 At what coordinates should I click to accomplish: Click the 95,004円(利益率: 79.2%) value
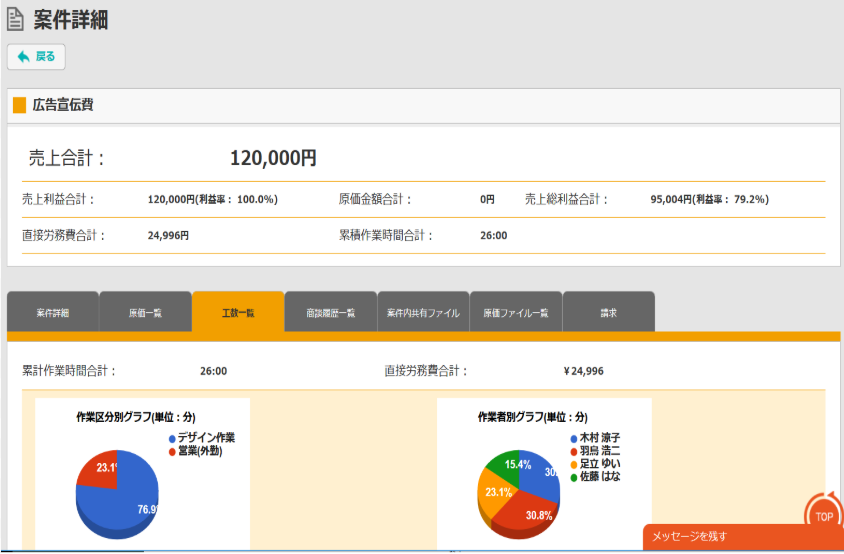coord(709,199)
